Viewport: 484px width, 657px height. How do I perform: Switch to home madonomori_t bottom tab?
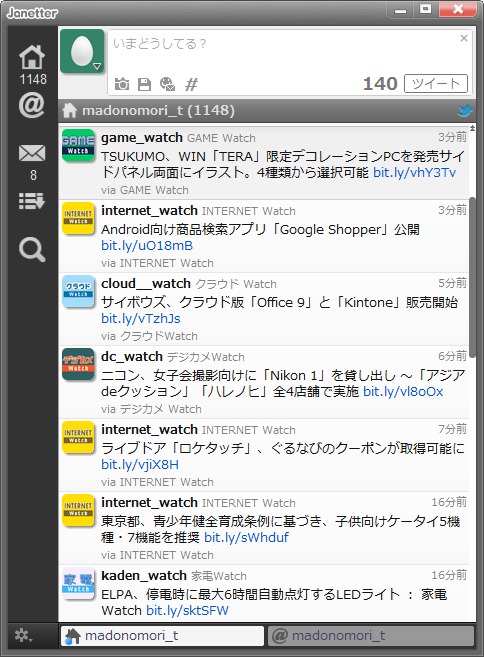point(162,636)
